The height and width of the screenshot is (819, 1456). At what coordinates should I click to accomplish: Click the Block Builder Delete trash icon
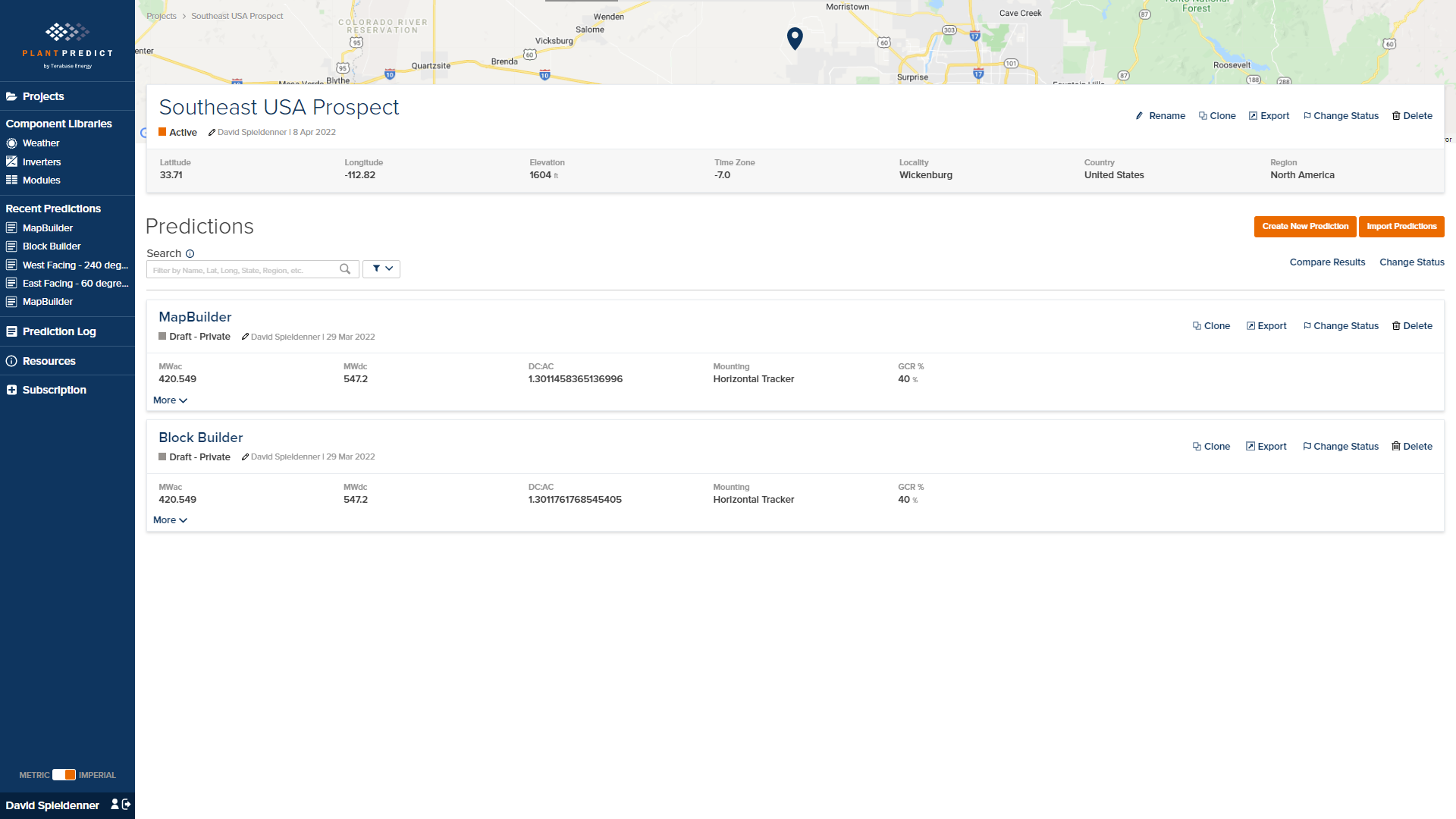[1396, 447]
